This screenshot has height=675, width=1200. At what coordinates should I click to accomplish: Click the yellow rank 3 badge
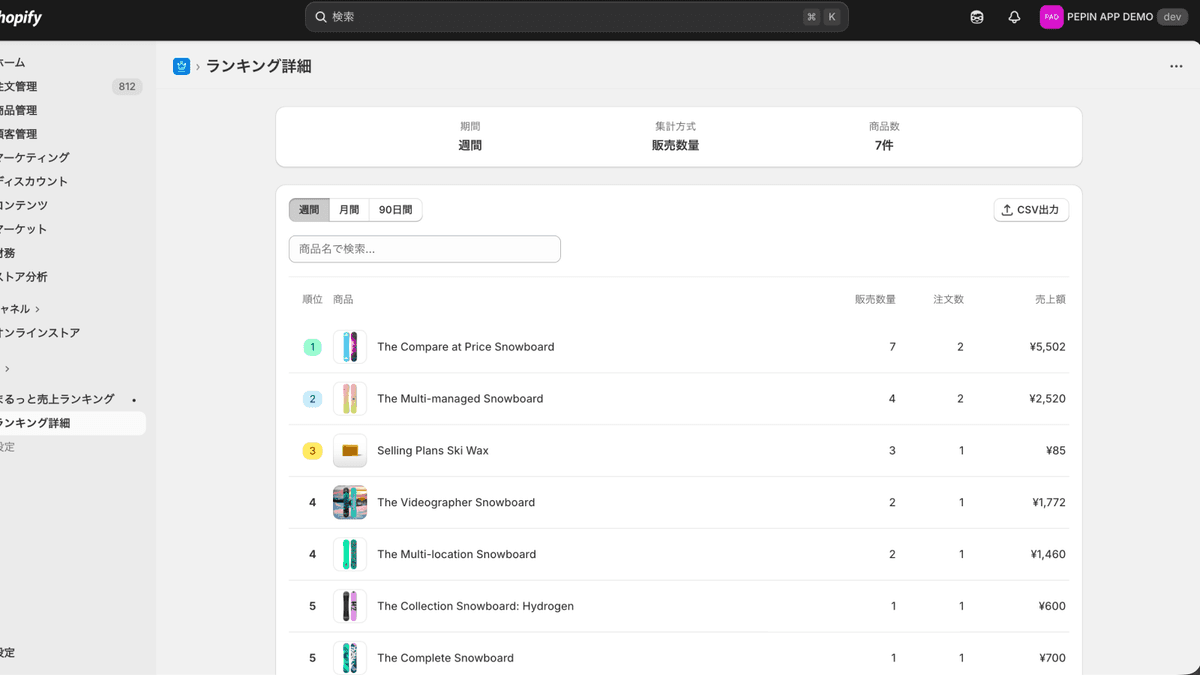point(312,450)
